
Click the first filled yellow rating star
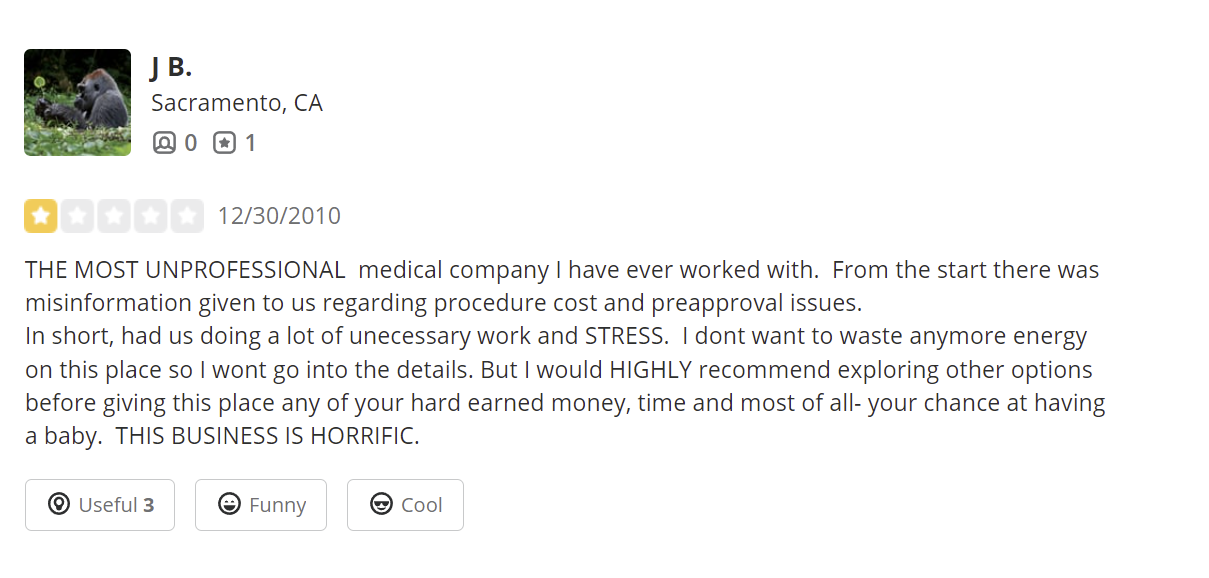pyautogui.click(x=41, y=216)
